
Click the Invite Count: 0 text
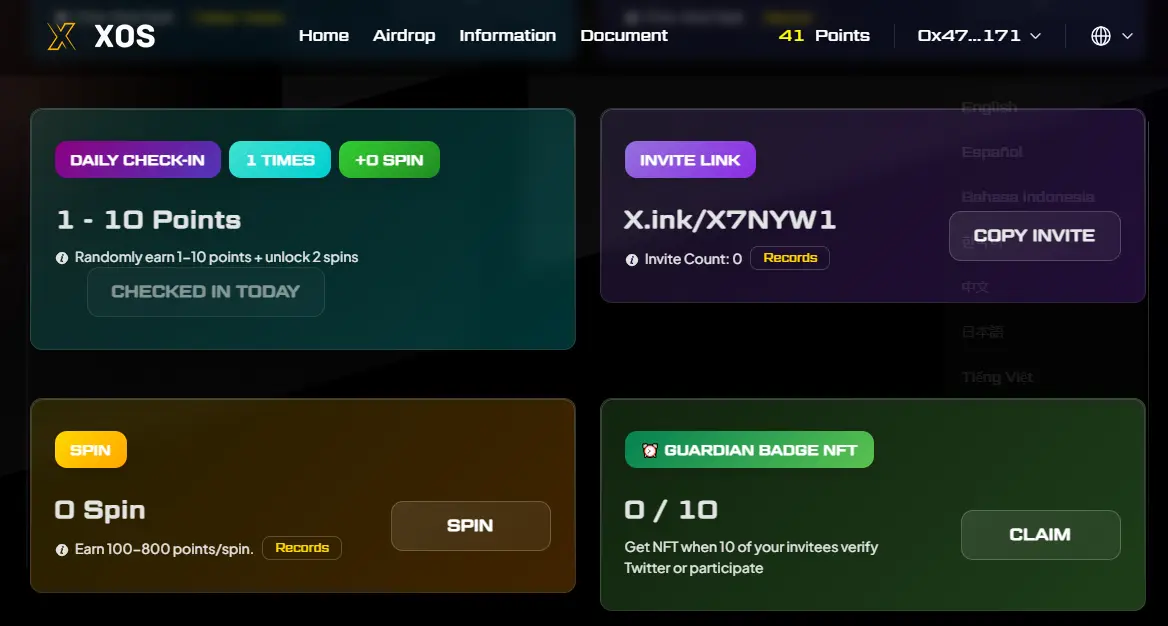pyautogui.click(x=694, y=259)
